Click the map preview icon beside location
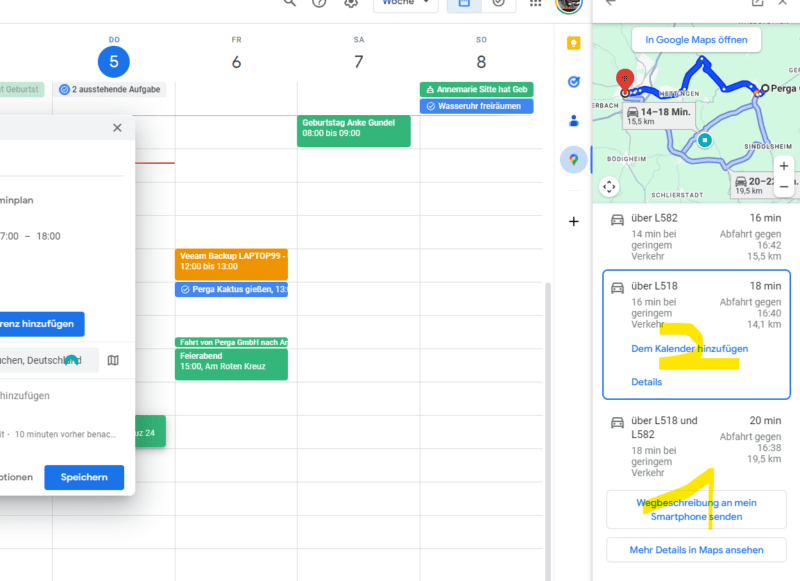800x581 pixels. (x=113, y=360)
